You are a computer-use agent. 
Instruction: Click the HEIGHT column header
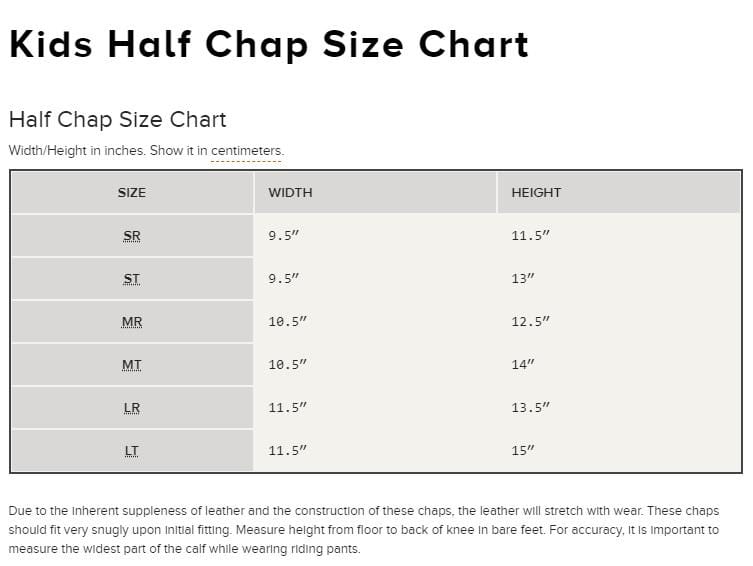536,192
